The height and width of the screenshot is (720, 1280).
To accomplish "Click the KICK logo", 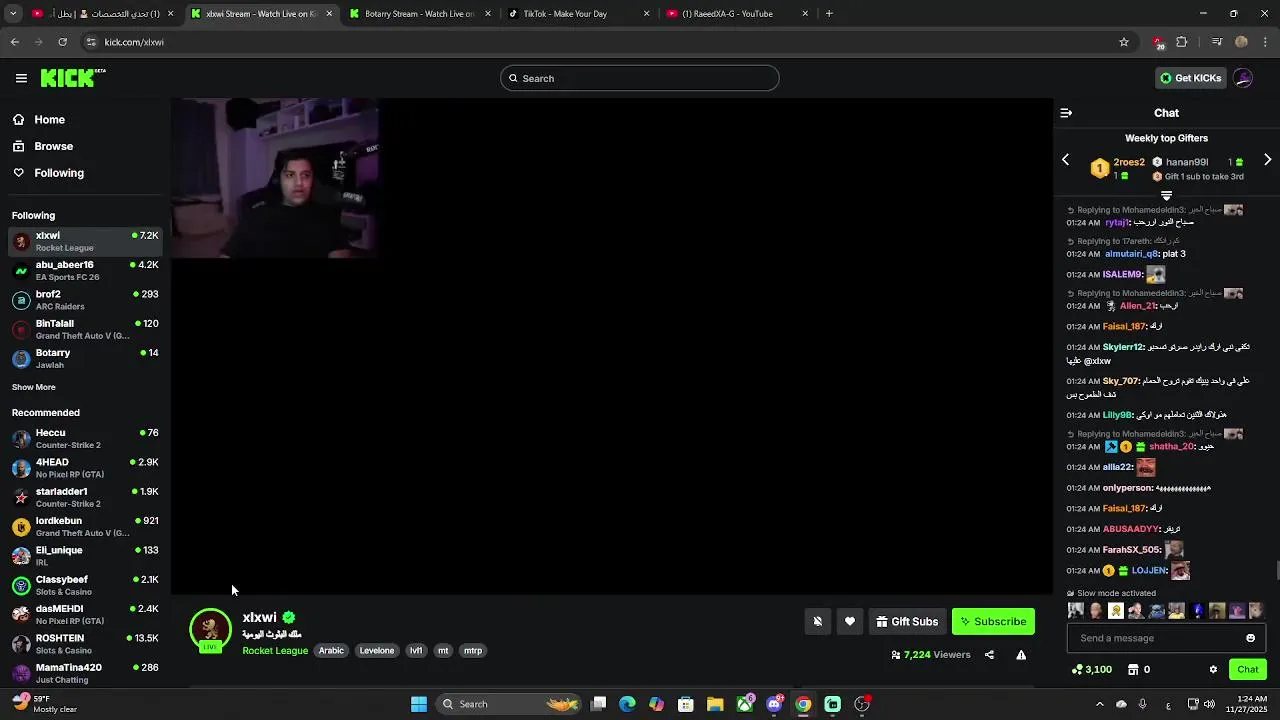I will pos(73,78).
